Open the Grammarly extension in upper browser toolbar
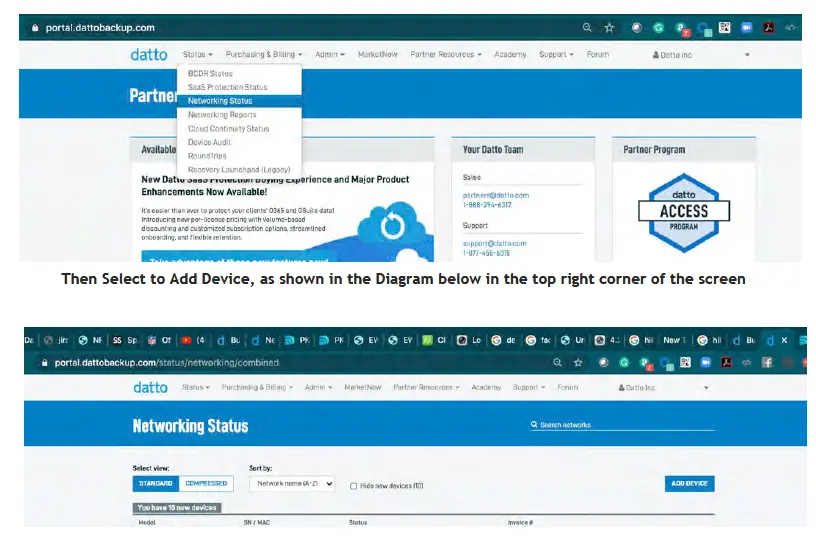The width and height of the screenshot is (816, 548). point(658,28)
